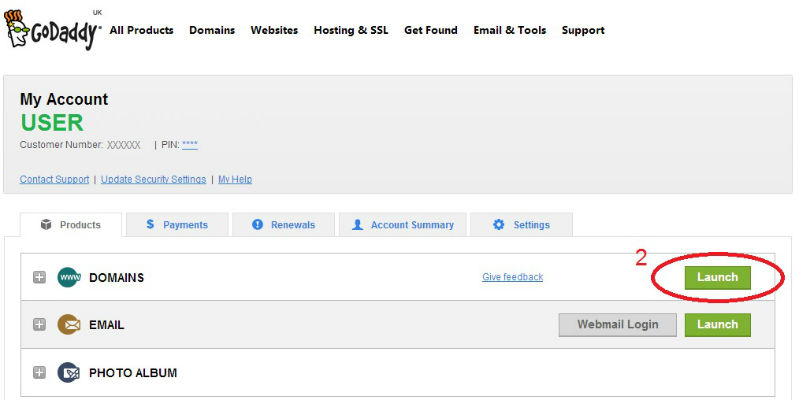Viewport: 800px width, 400px height.
Task: Expand the Photo Album row
Action: tap(39, 372)
